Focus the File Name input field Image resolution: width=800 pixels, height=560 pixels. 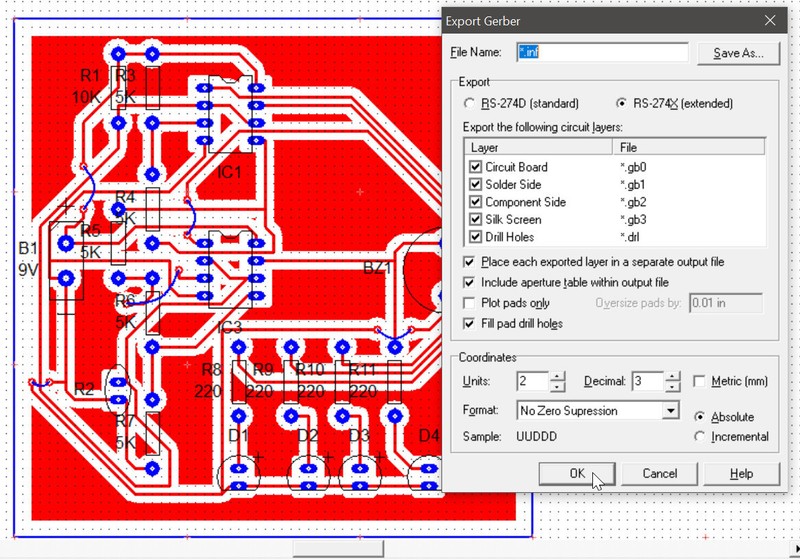[602, 52]
